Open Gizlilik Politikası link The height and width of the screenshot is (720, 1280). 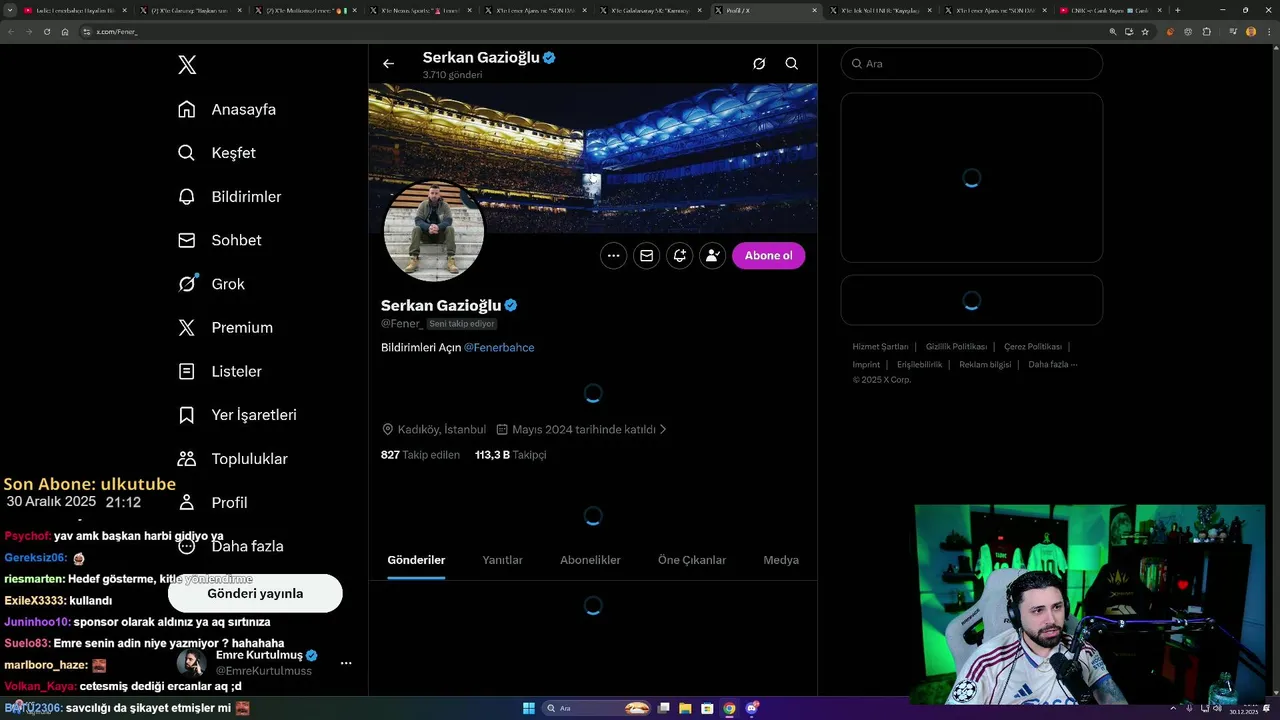tap(956, 347)
